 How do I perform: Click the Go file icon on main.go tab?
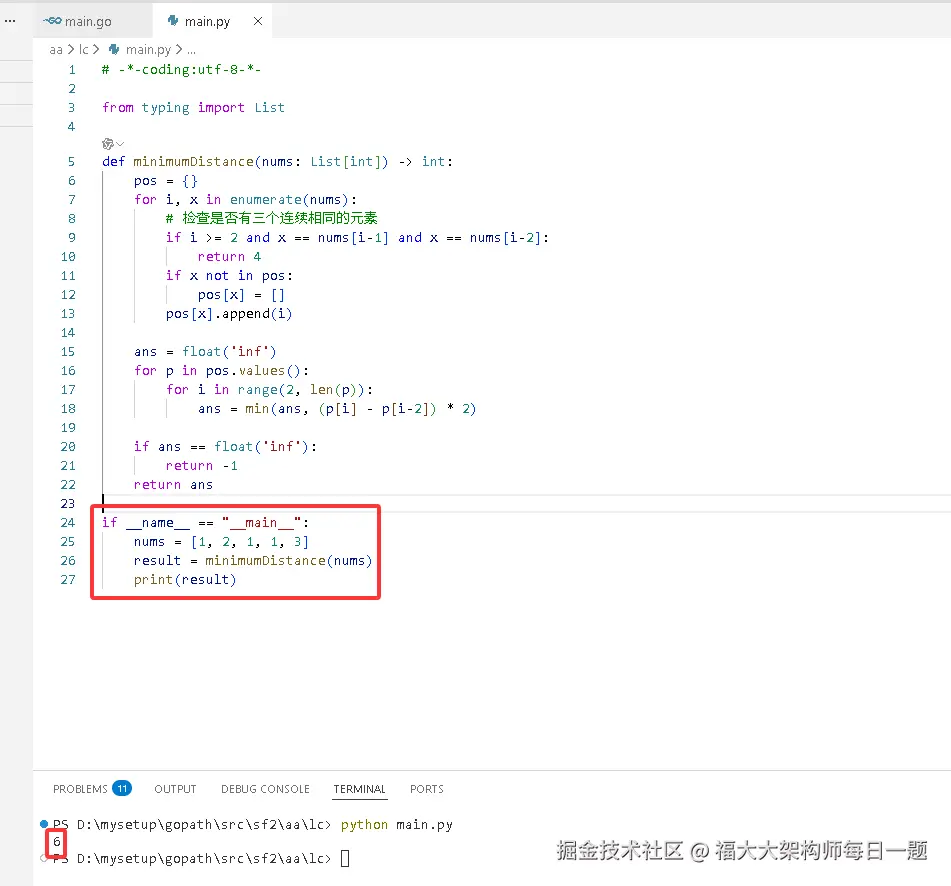tap(52, 21)
